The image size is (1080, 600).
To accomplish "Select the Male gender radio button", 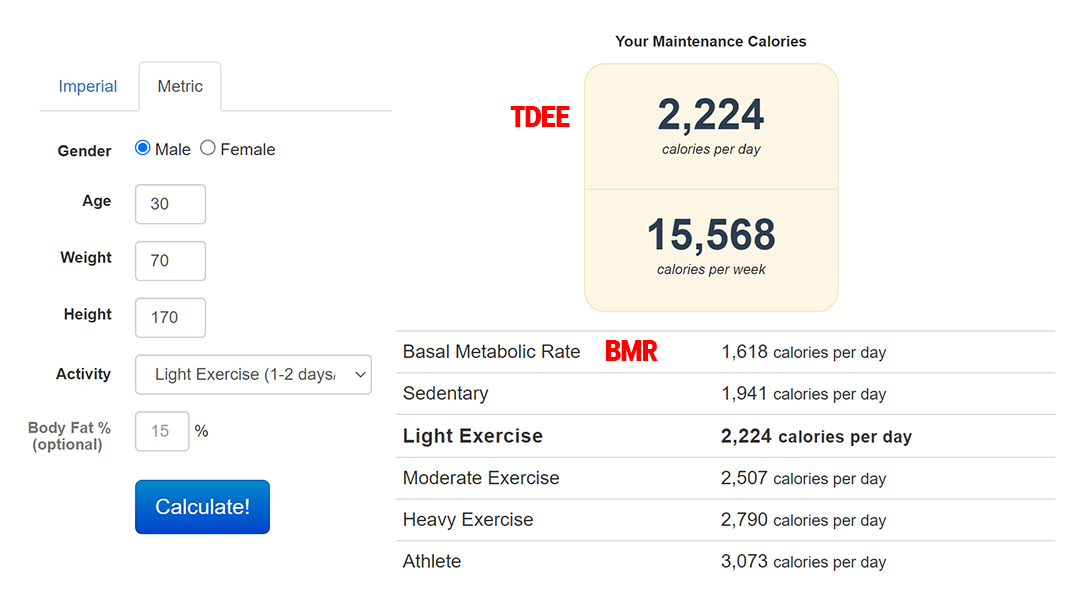I will (x=143, y=148).
